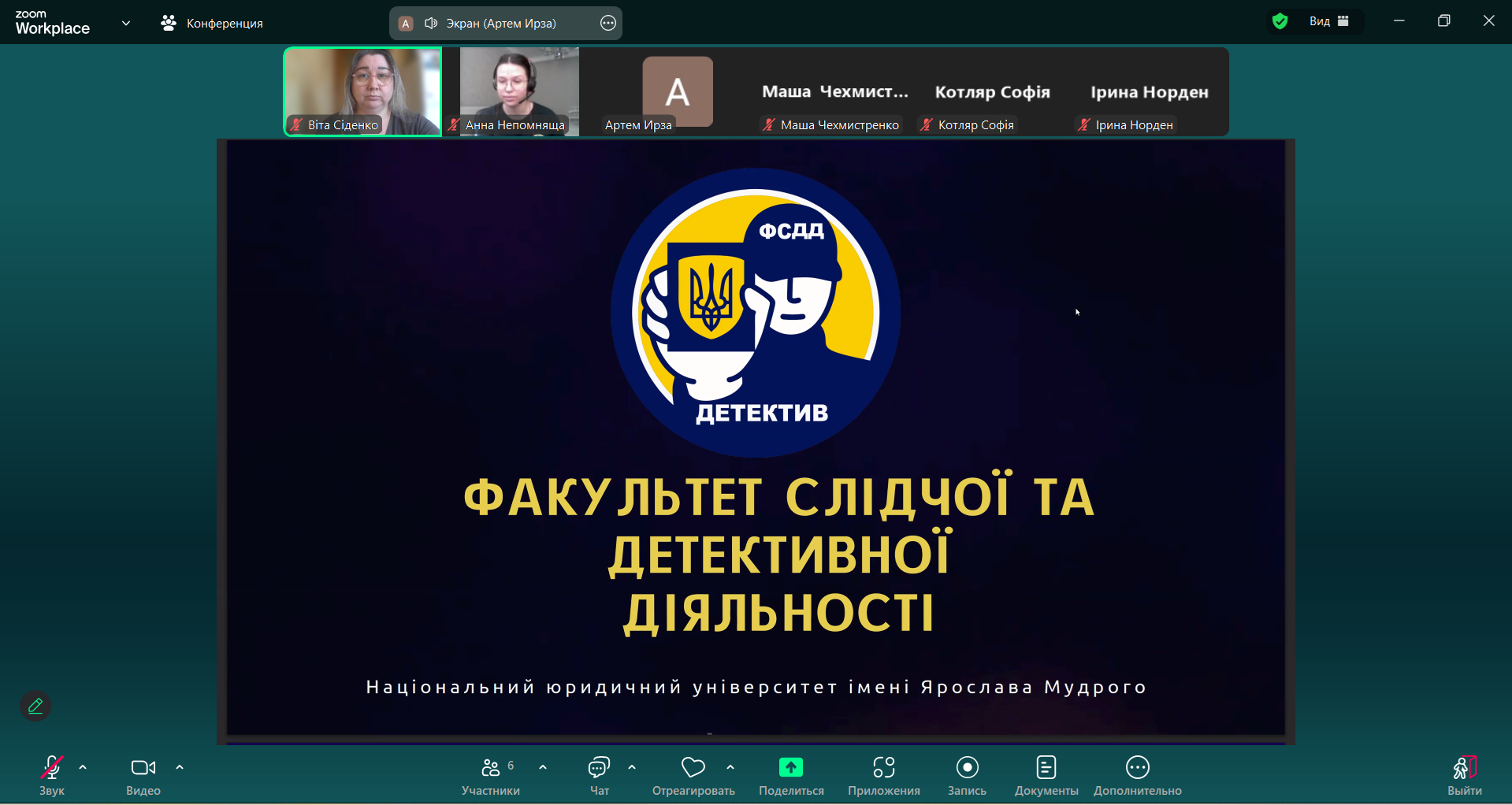Select Анна Непомняща video thumbnail
1512x805 pixels.
point(519,91)
